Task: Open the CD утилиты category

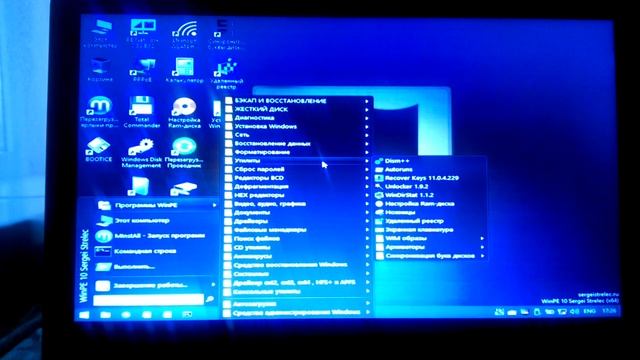Action: pos(298,247)
